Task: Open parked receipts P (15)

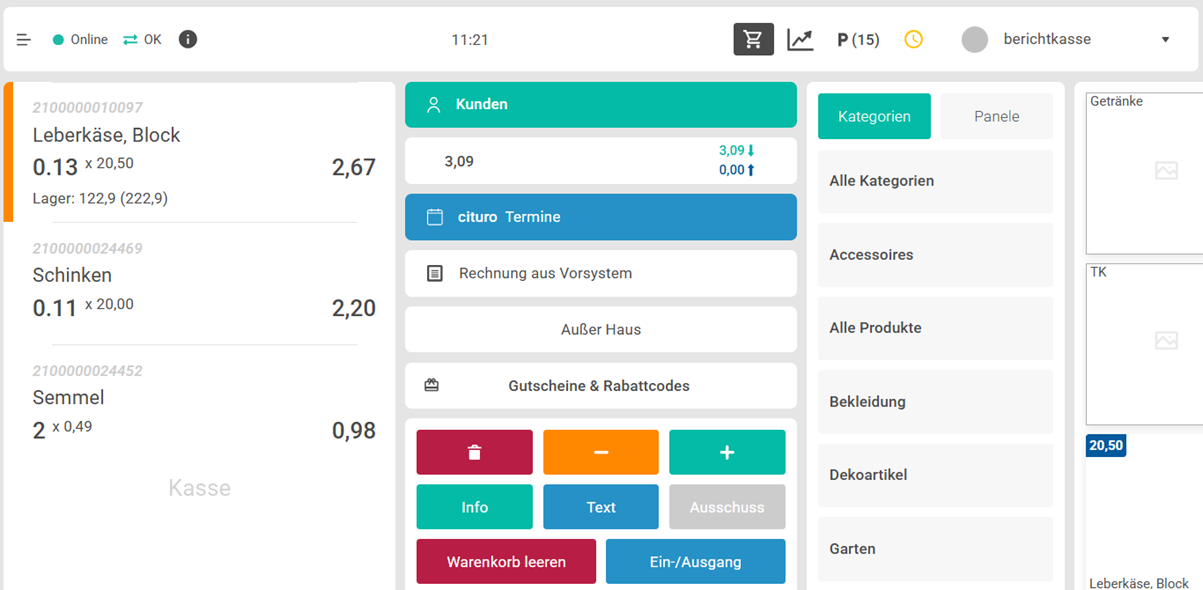Action: click(858, 40)
